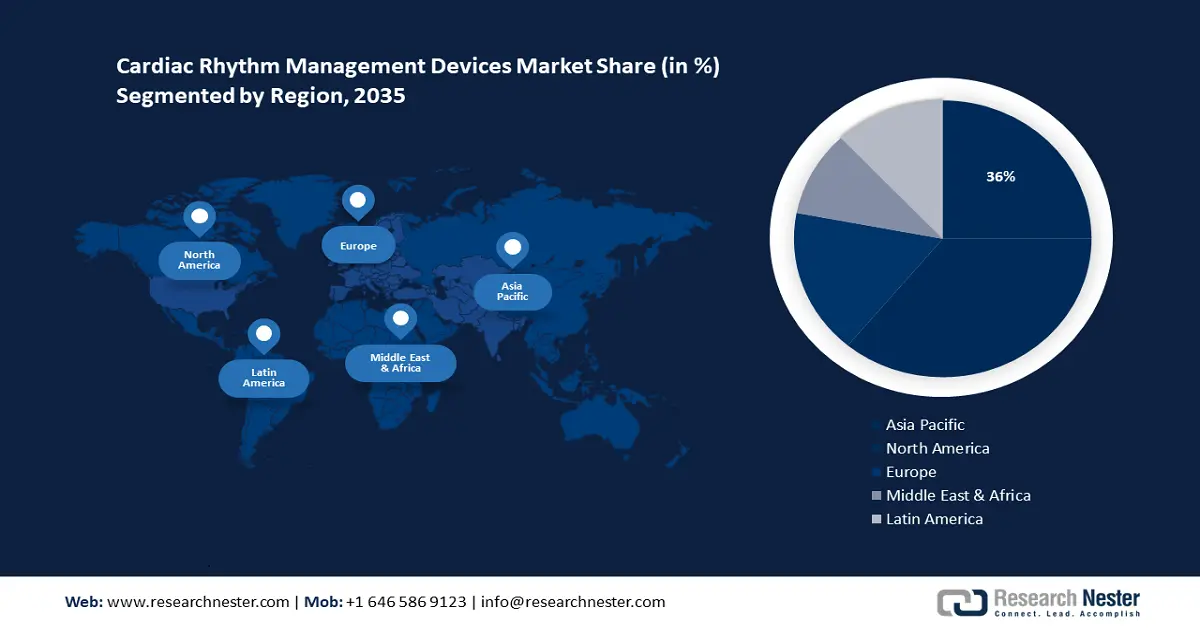This screenshot has height=628, width=1200.
Task: Click the Asia Pacific legend entry text
Action: point(925,425)
